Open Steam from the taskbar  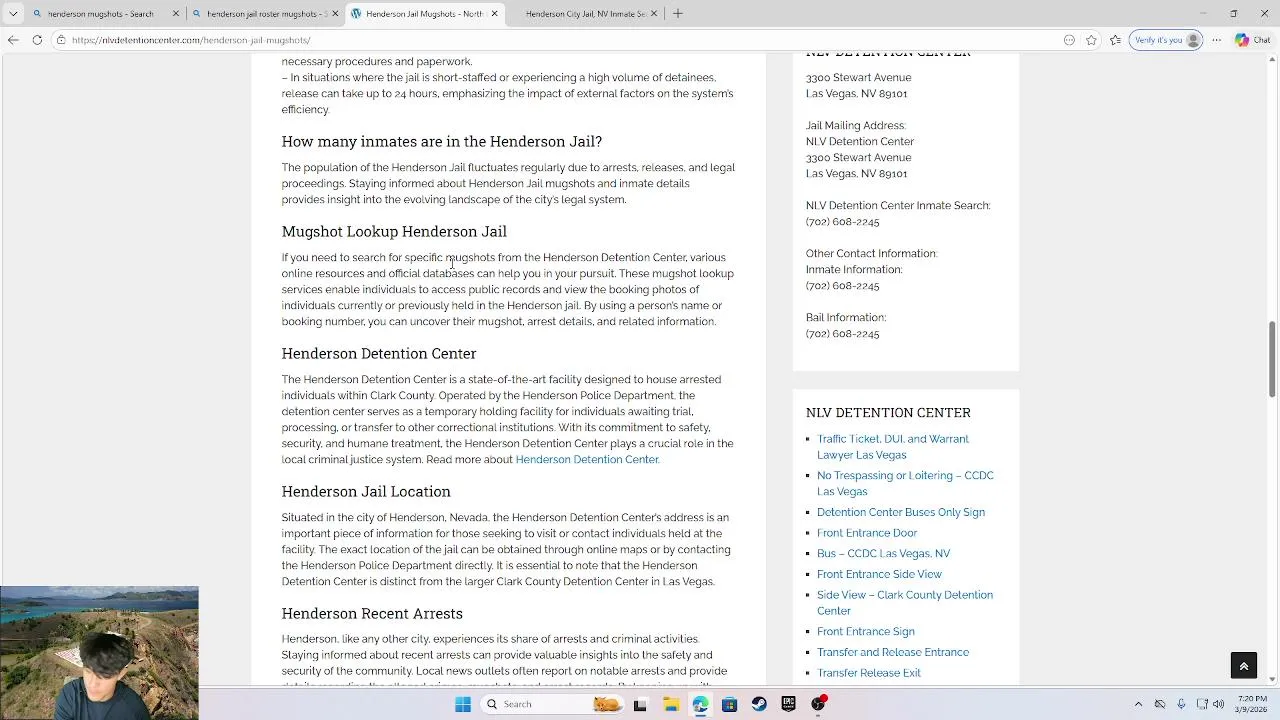pyautogui.click(x=759, y=704)
